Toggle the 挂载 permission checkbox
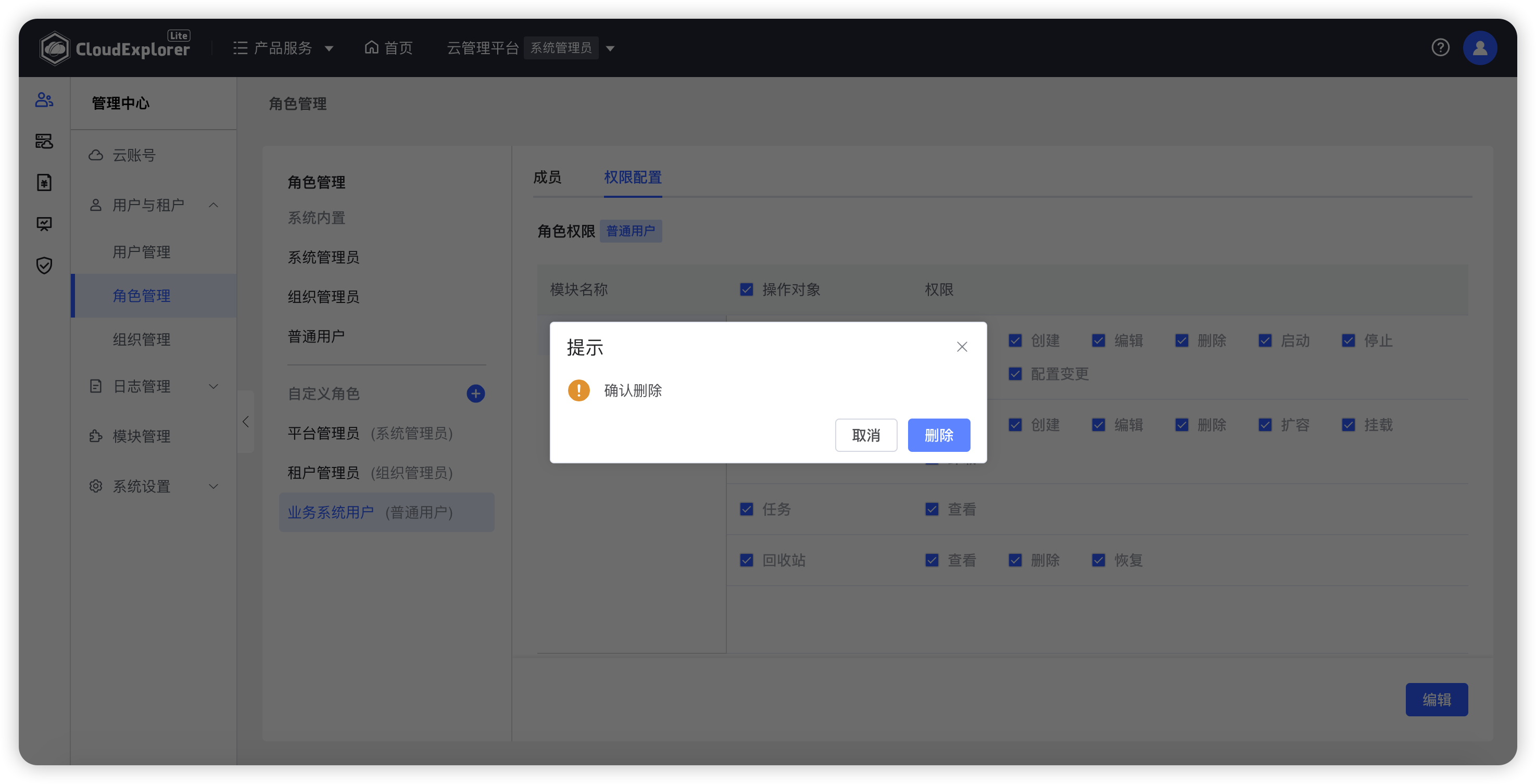1536x784 pixels. pos(1348,424)
